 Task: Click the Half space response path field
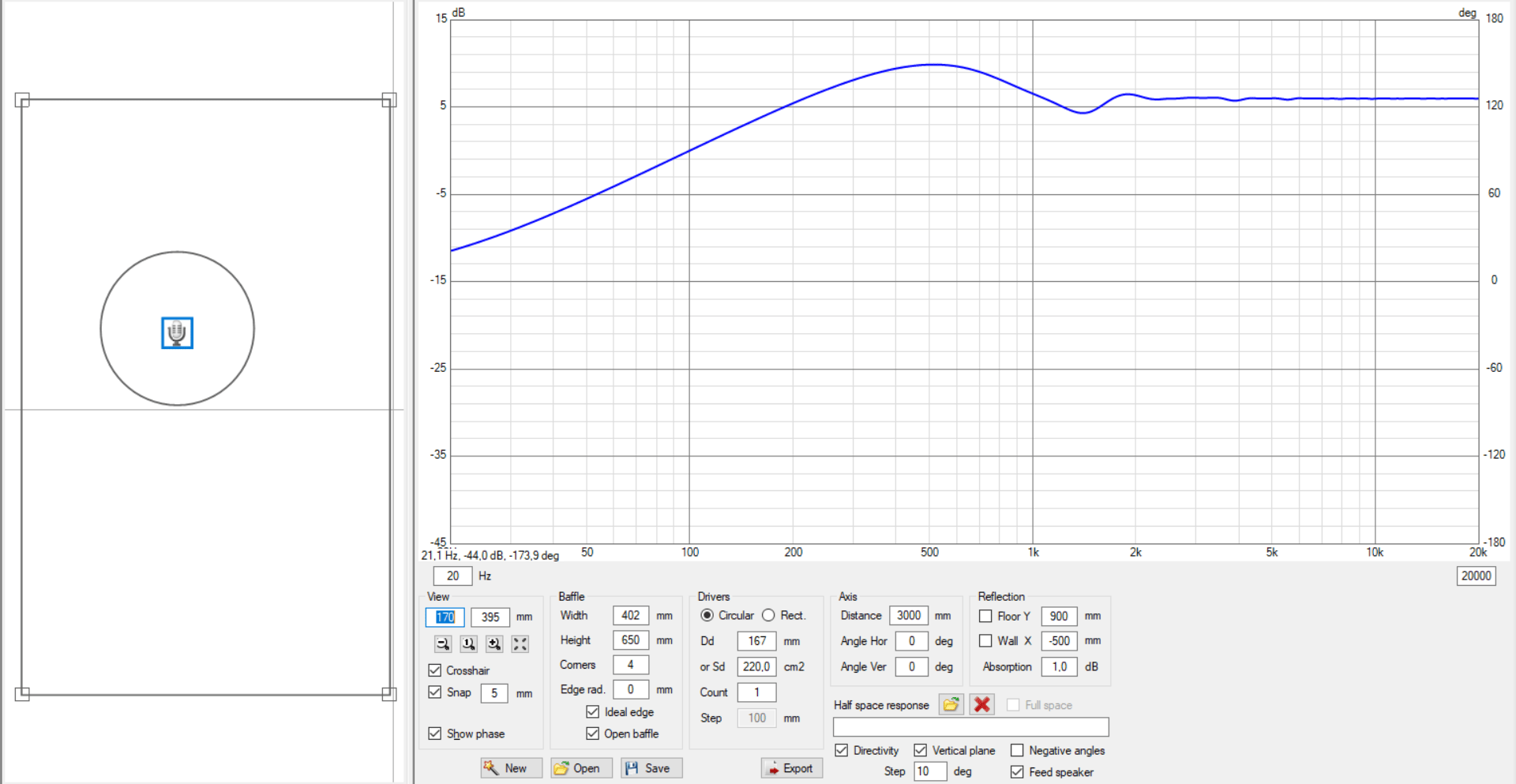(971, 727)
